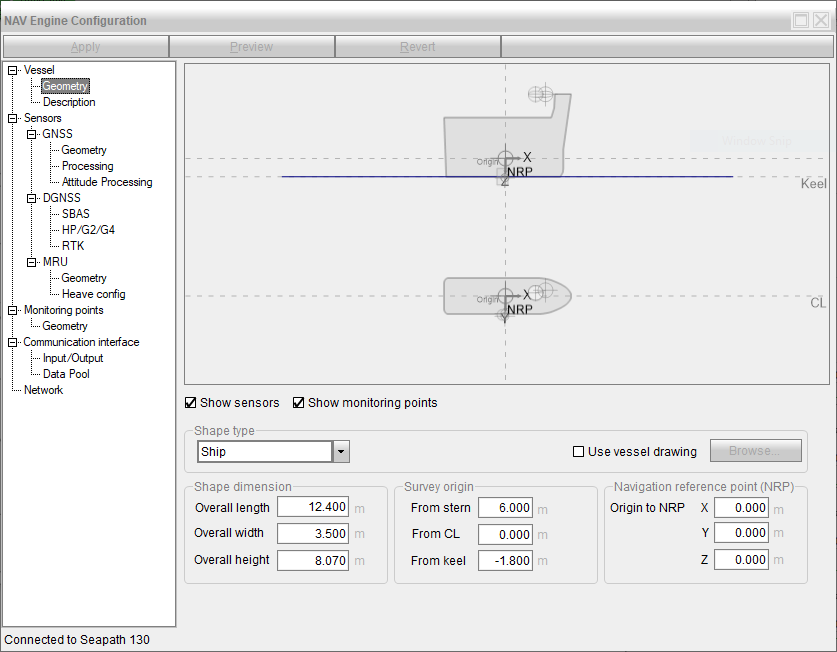Select the Network tree item
837x652 pixels.
point(43,390)
